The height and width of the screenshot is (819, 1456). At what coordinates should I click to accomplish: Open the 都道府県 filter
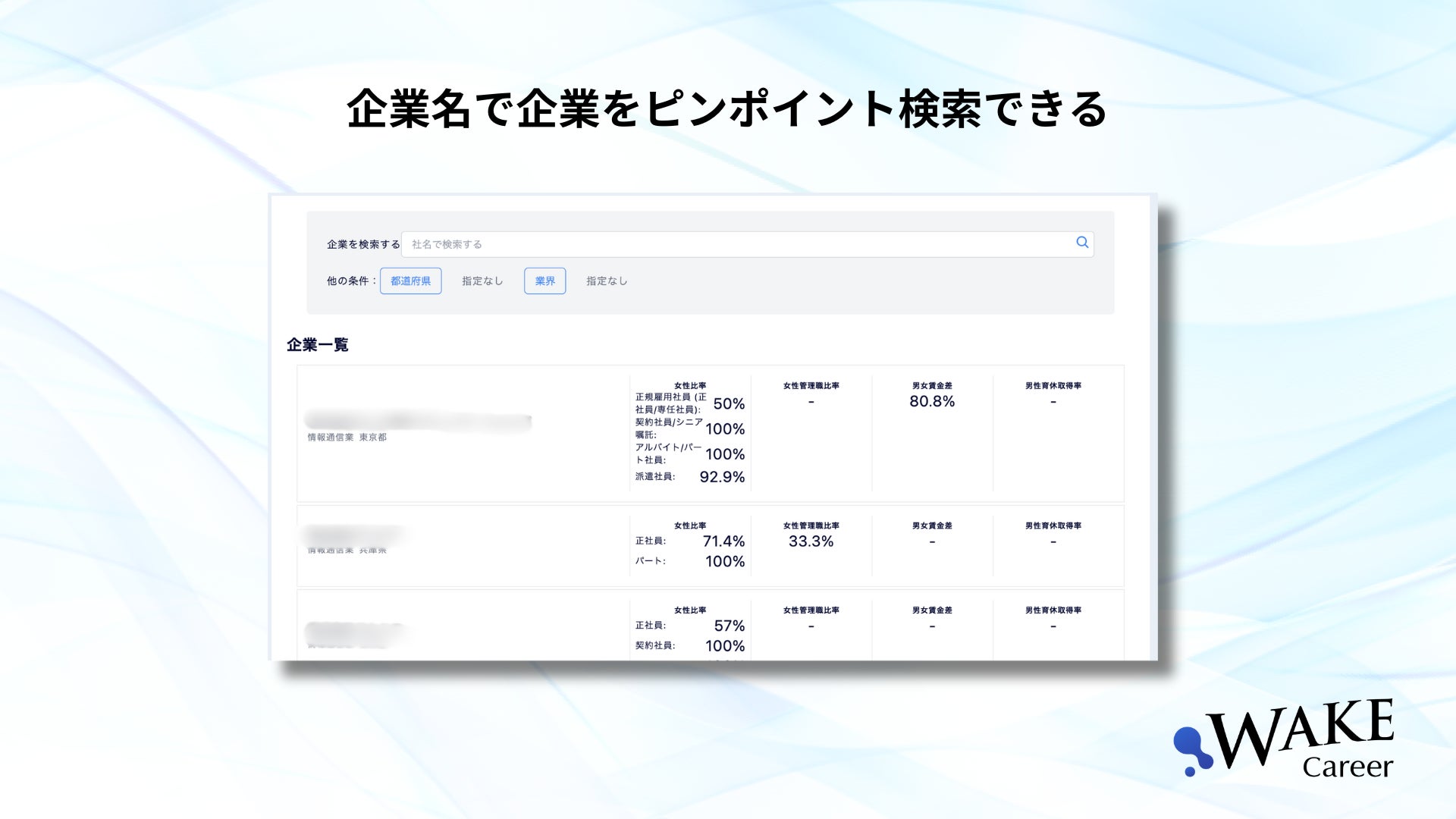pyautogui.click(x=410, y=281)
